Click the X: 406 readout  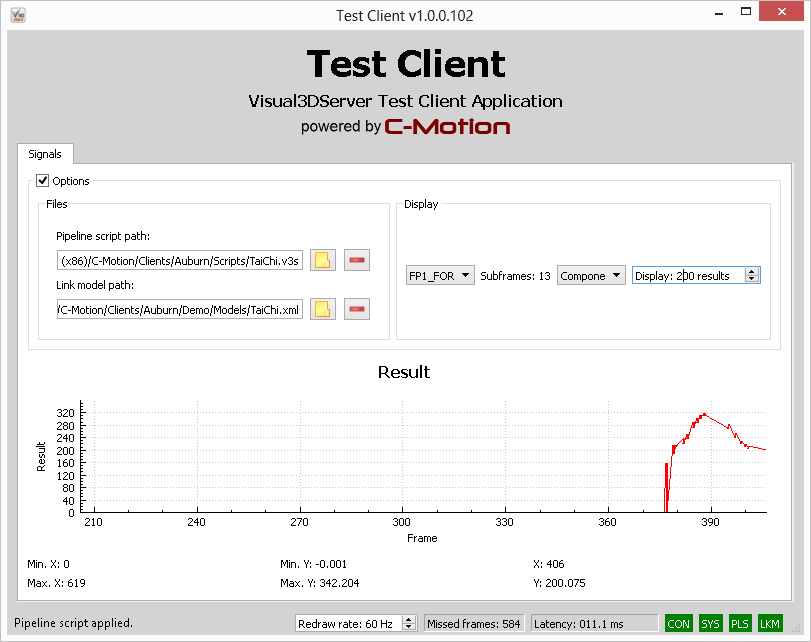click(549, 564)
